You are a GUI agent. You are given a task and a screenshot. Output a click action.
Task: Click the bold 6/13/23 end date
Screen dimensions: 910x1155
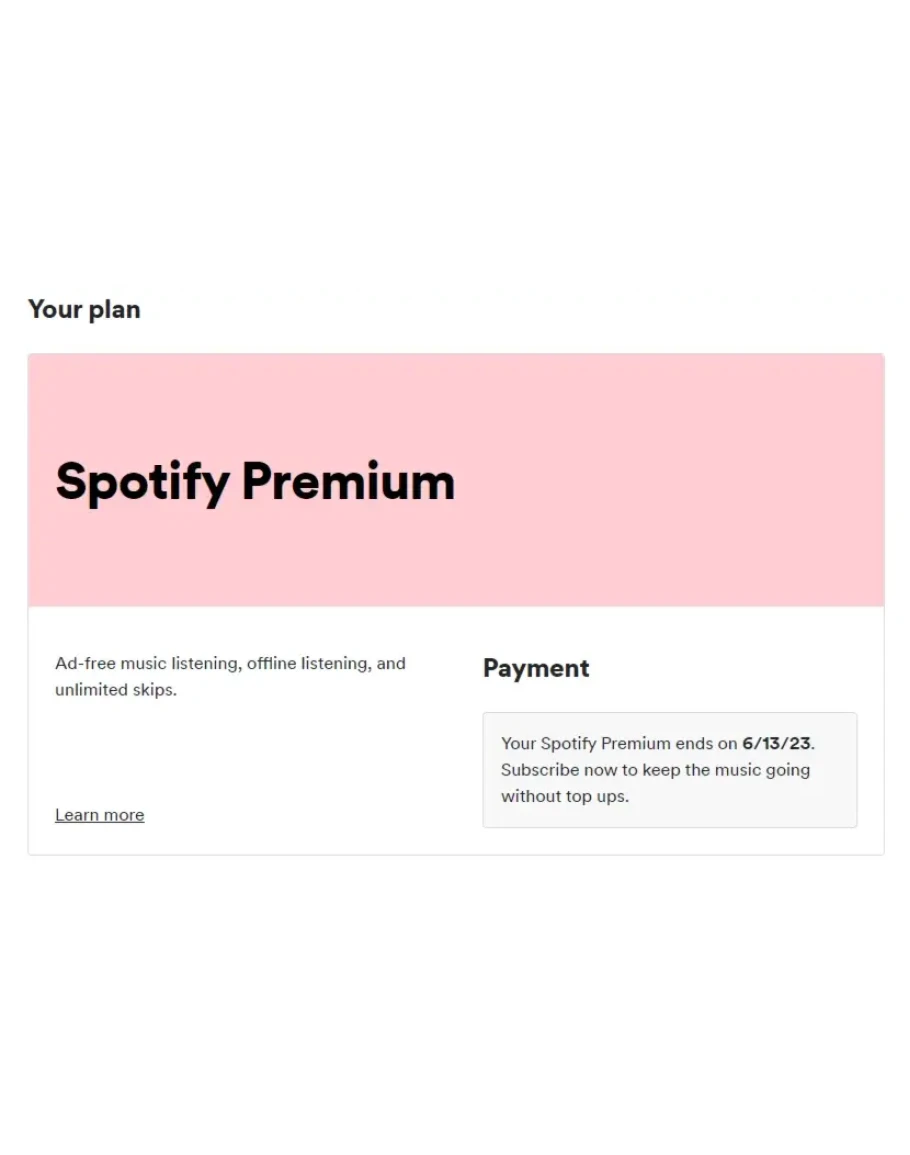coord(777,743)
